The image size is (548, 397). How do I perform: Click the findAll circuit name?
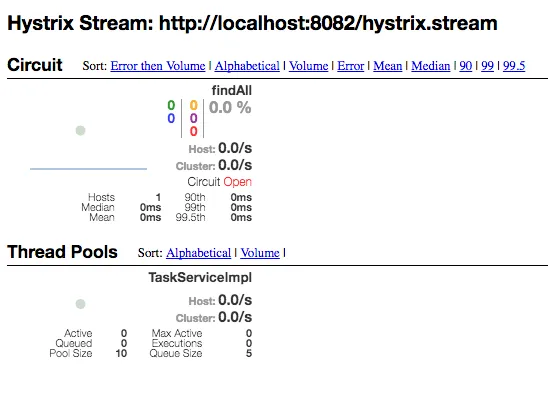(x=231, y=91)
